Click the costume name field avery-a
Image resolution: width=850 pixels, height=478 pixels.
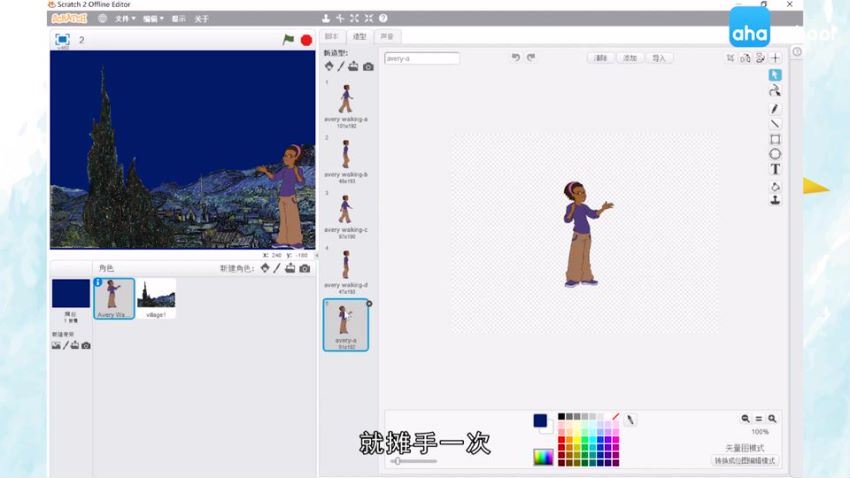click(422, 58)
